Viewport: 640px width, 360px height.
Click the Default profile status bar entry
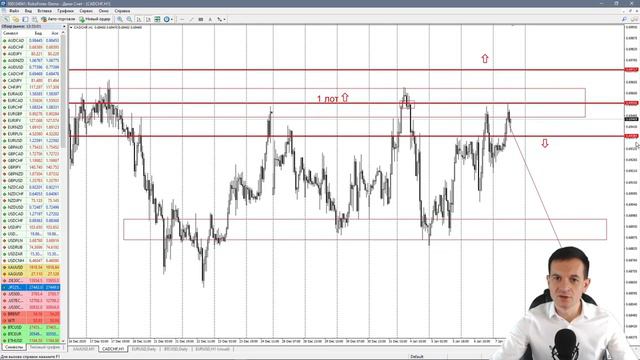coord(417,356)
